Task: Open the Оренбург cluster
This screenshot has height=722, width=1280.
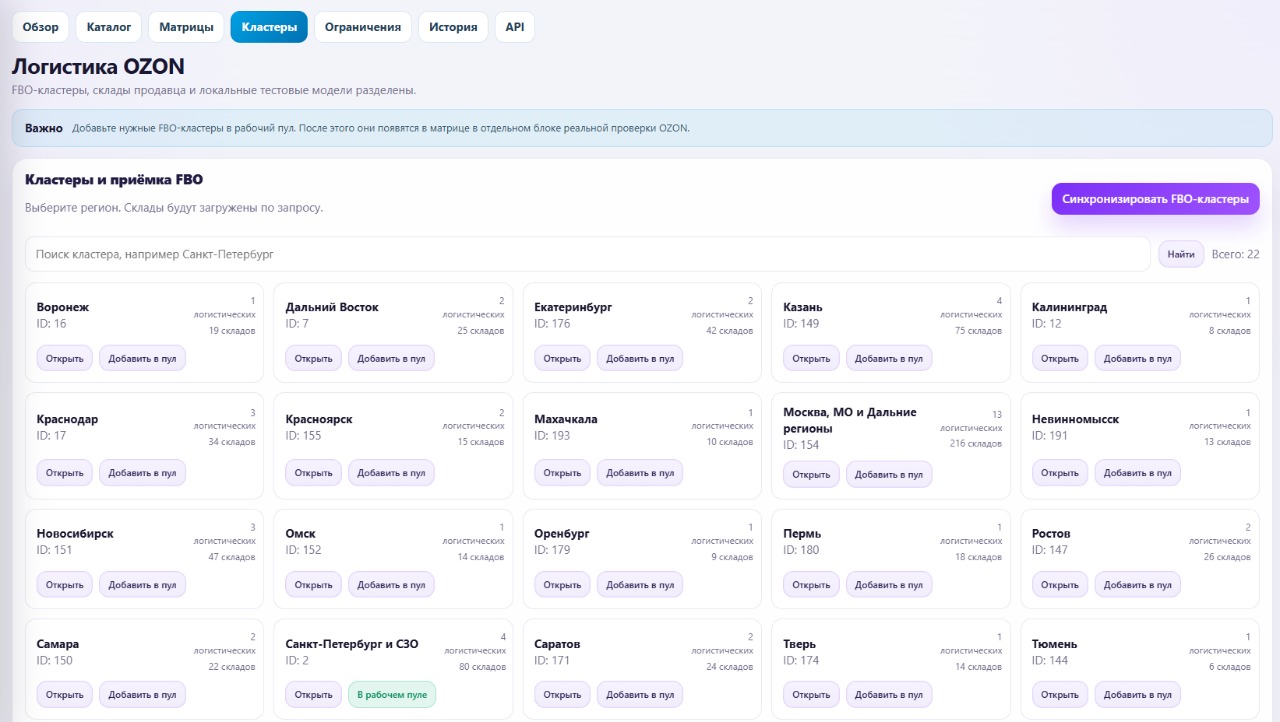Action: point(563,585)
